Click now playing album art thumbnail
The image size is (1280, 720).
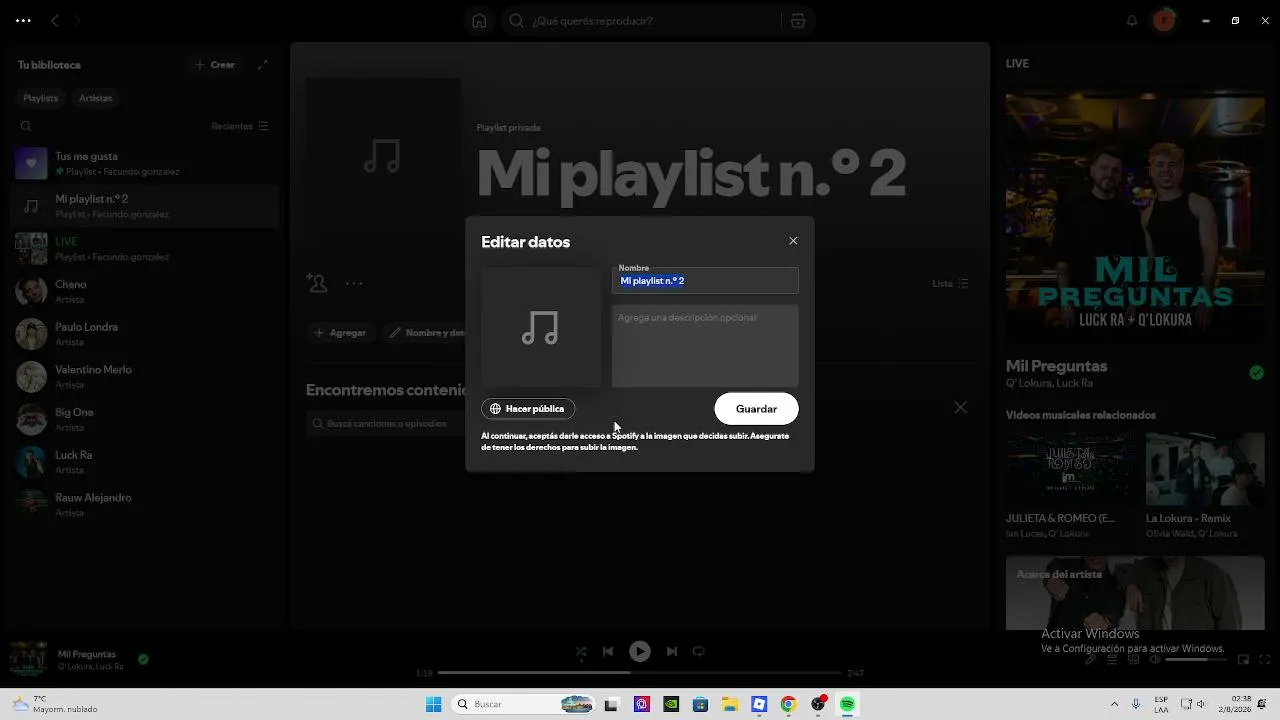tap(28, 660)
